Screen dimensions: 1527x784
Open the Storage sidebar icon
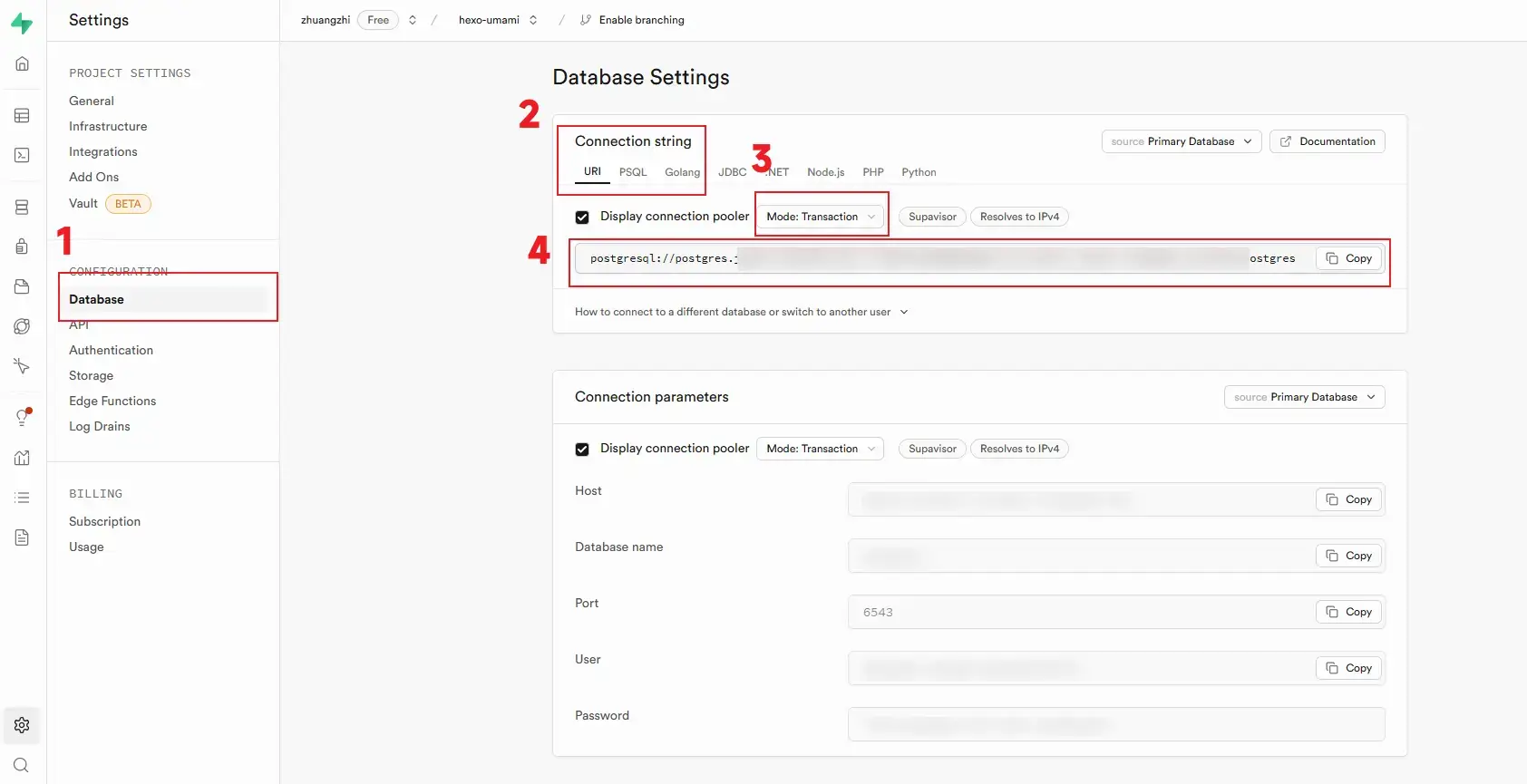(x=22, y=286)
